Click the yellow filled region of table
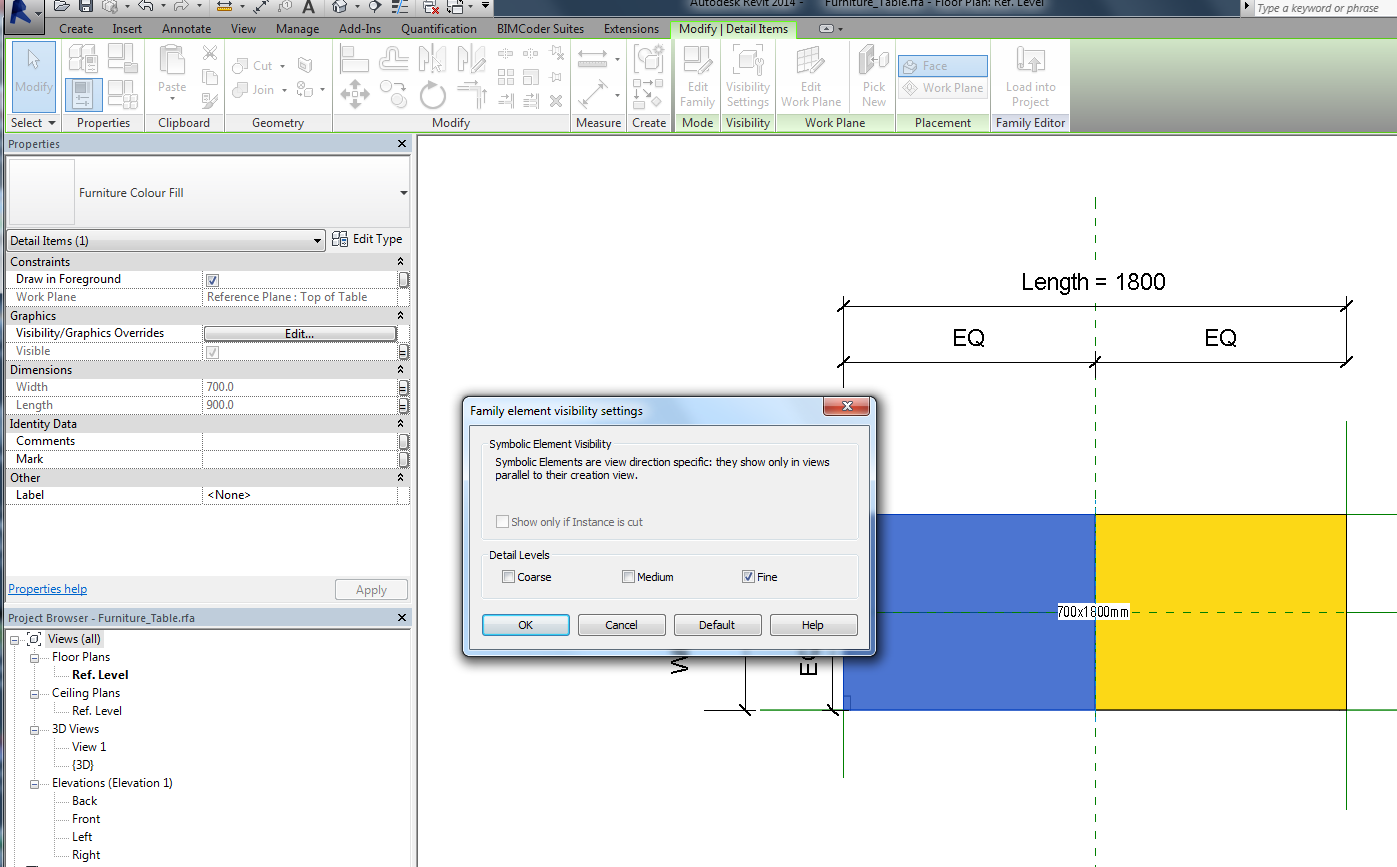1397x867 pixels. [x=1220, y=612]
